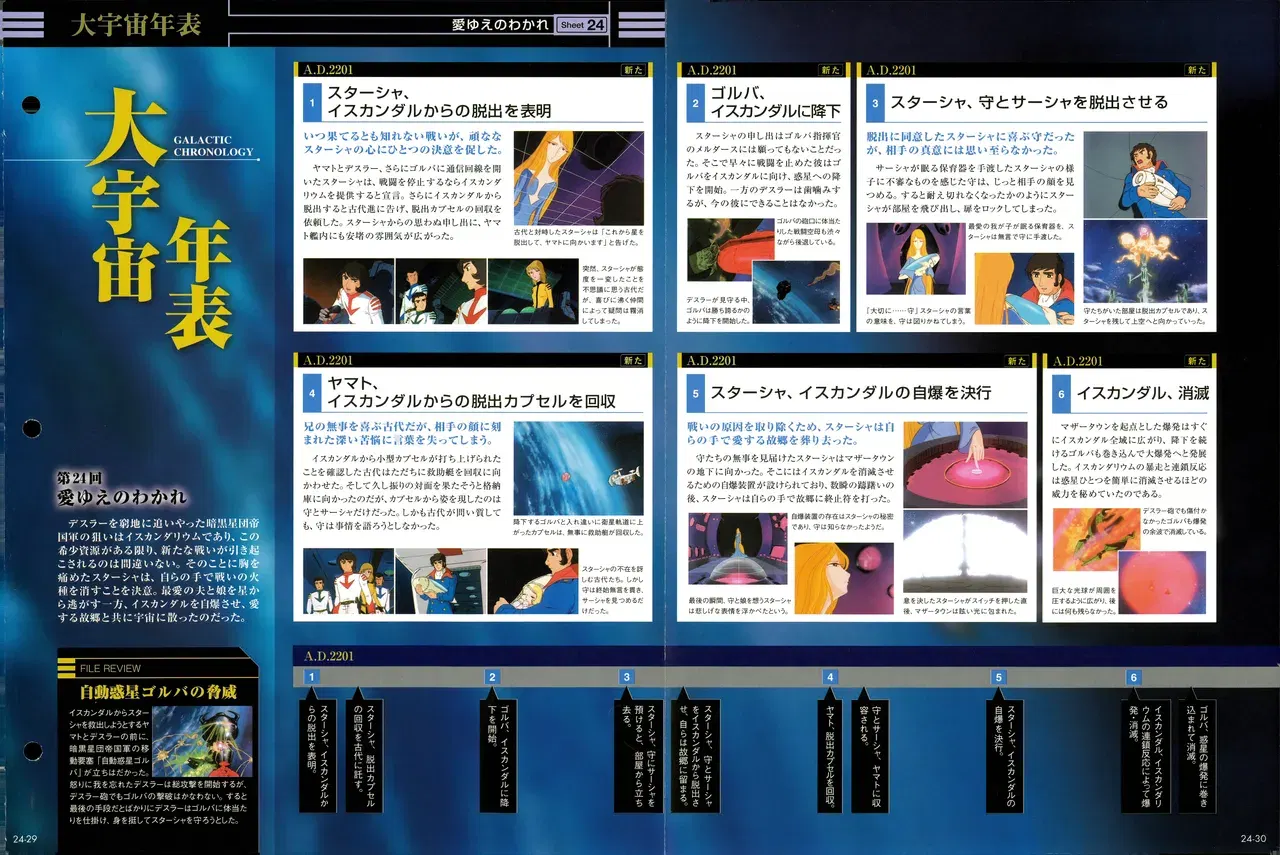This screenshot has height=855, width=1280.
Task: Click the 新た tag on card 1
Action: click(x=632, y=70)
